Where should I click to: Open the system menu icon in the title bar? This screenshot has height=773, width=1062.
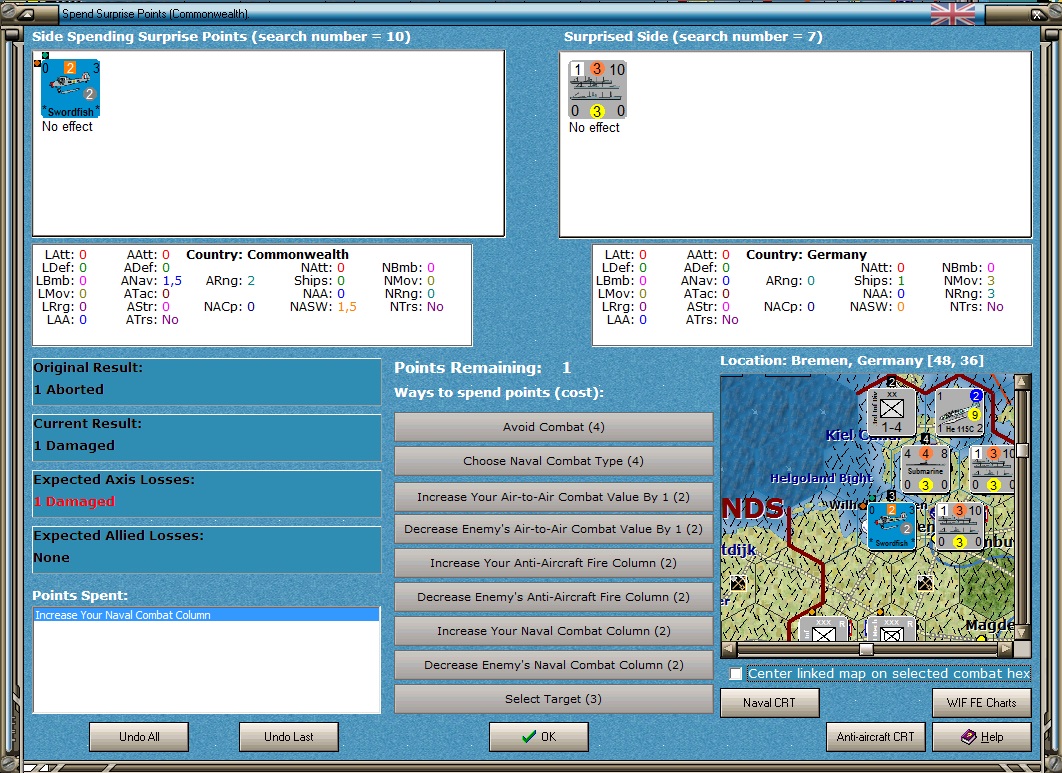click(25, 14)
